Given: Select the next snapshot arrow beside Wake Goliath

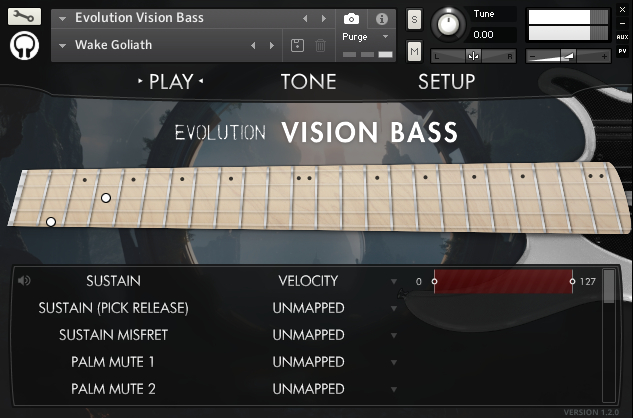Looking at the screenshot, I should point(272,45).
